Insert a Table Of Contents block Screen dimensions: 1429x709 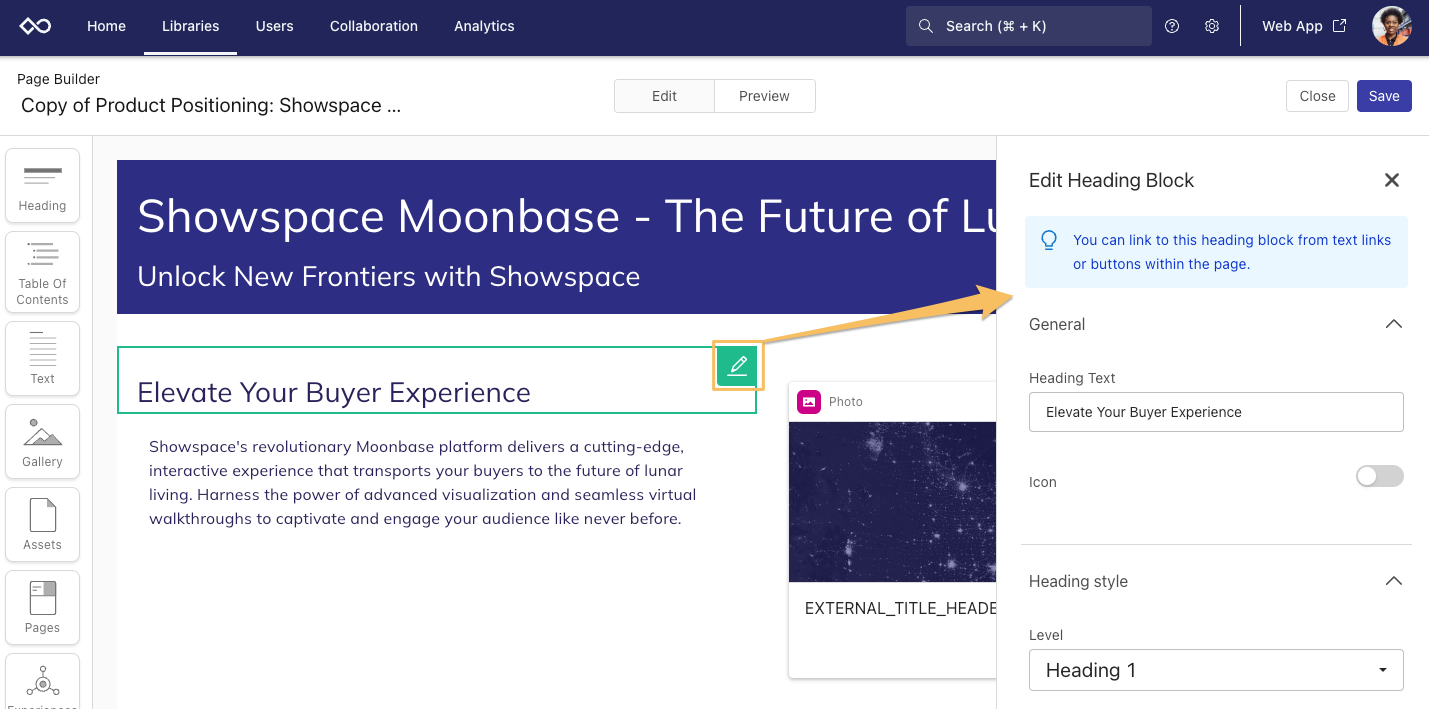point(42,272)
